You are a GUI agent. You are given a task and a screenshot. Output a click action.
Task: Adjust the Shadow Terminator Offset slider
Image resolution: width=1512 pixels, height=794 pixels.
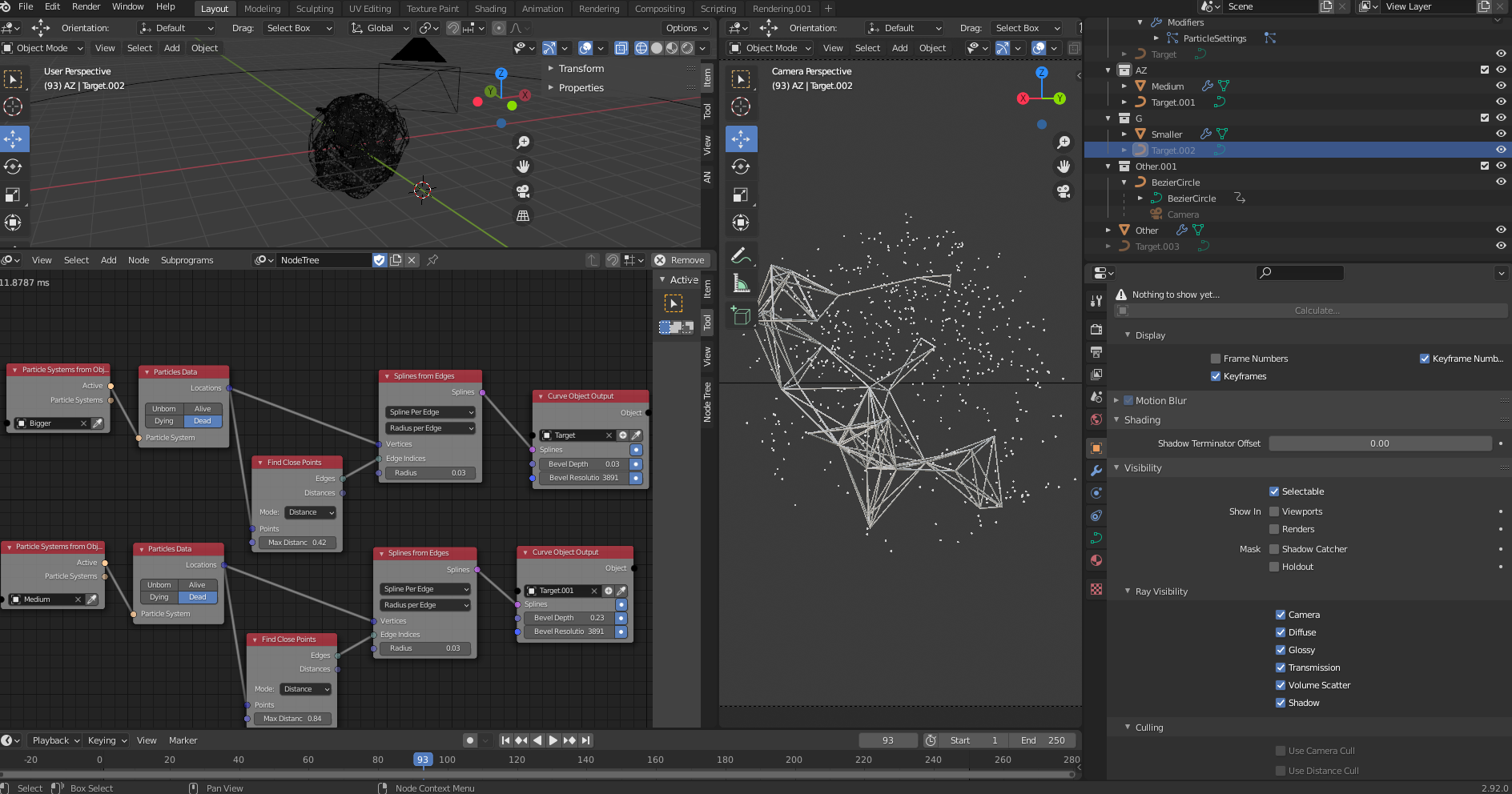[x=1380, y=443]
